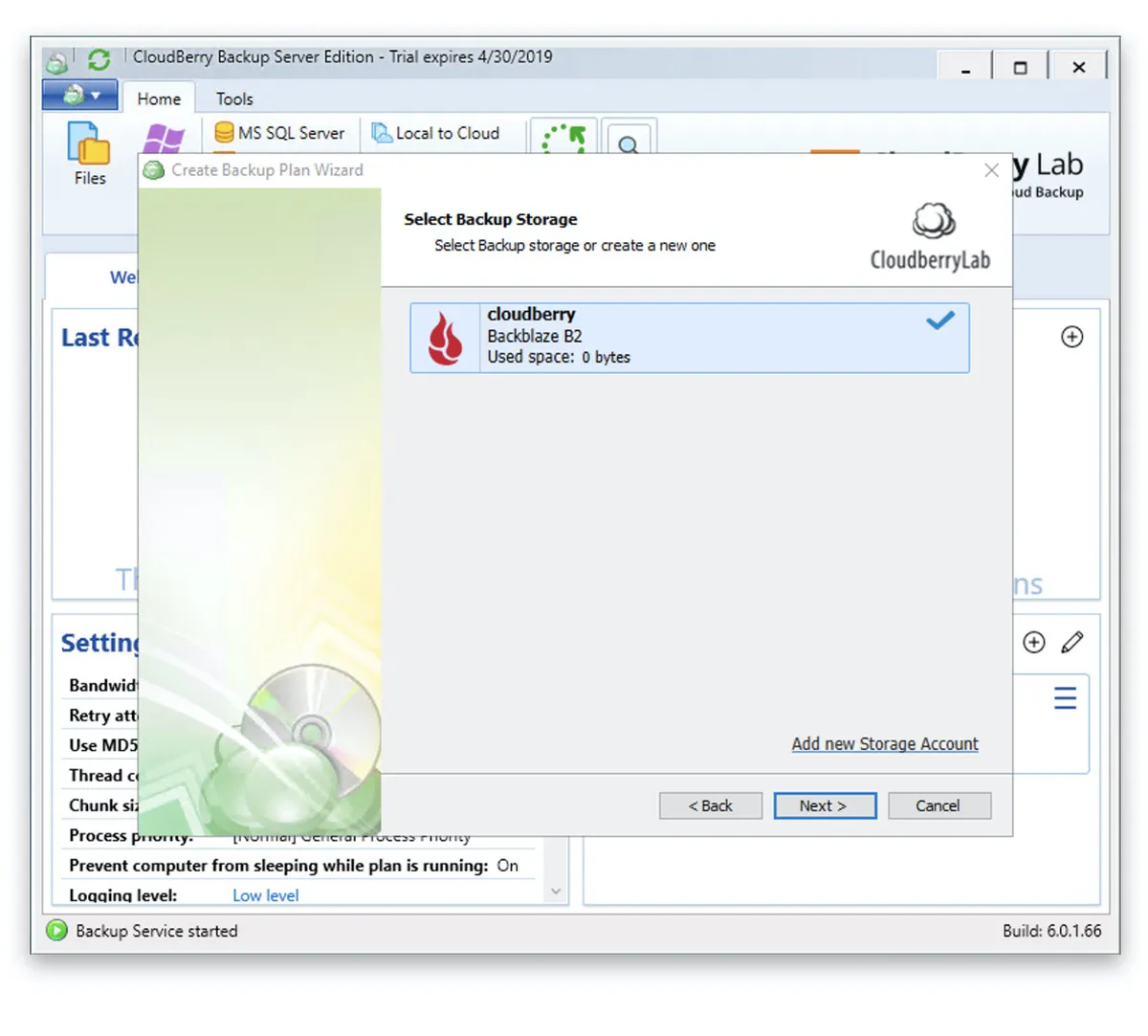Click the plus icon beside the pencil
The height and width of the screenshot is (1036, 1148).
tap(1034, 642)
